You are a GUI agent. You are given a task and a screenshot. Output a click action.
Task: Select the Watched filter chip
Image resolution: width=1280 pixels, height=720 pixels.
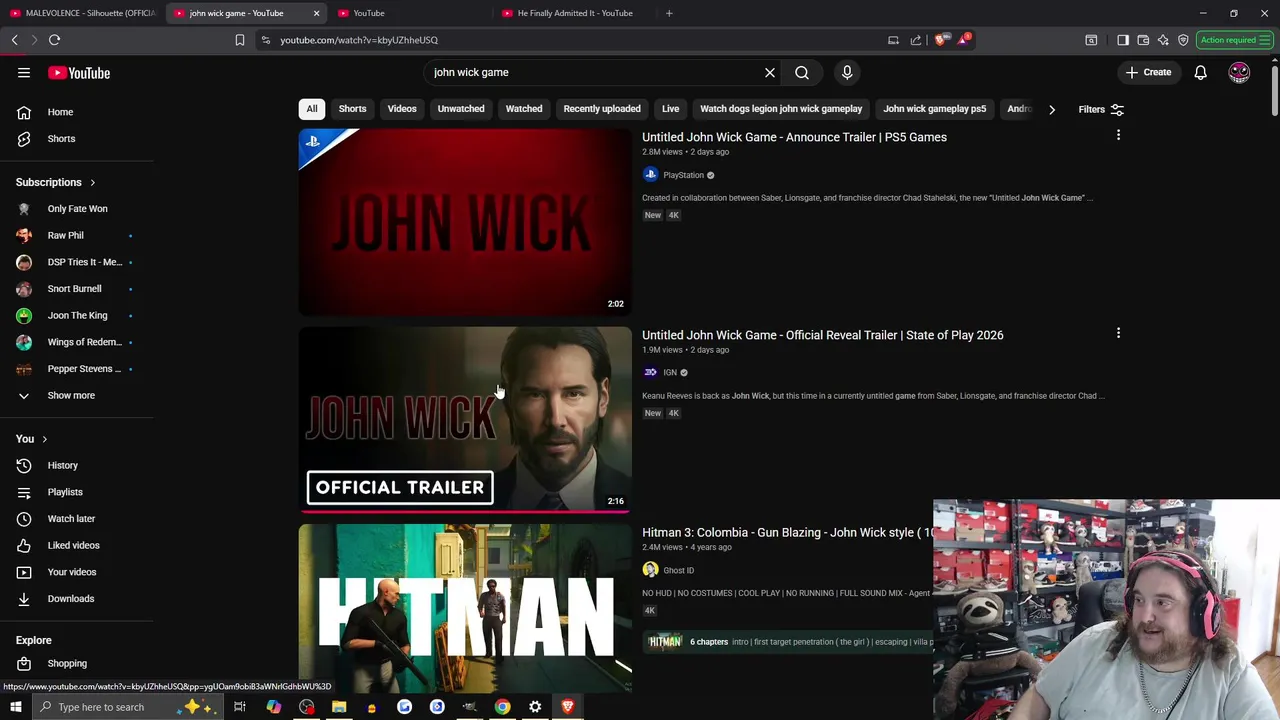pos(524,109)
